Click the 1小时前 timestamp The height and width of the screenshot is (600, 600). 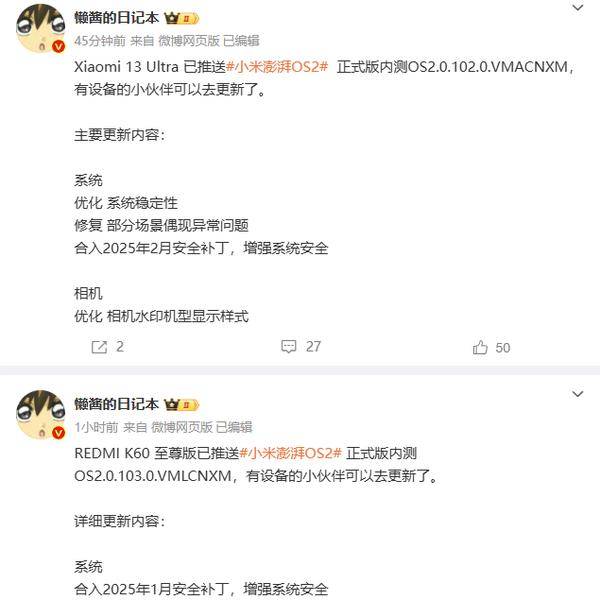pos(96,427)
